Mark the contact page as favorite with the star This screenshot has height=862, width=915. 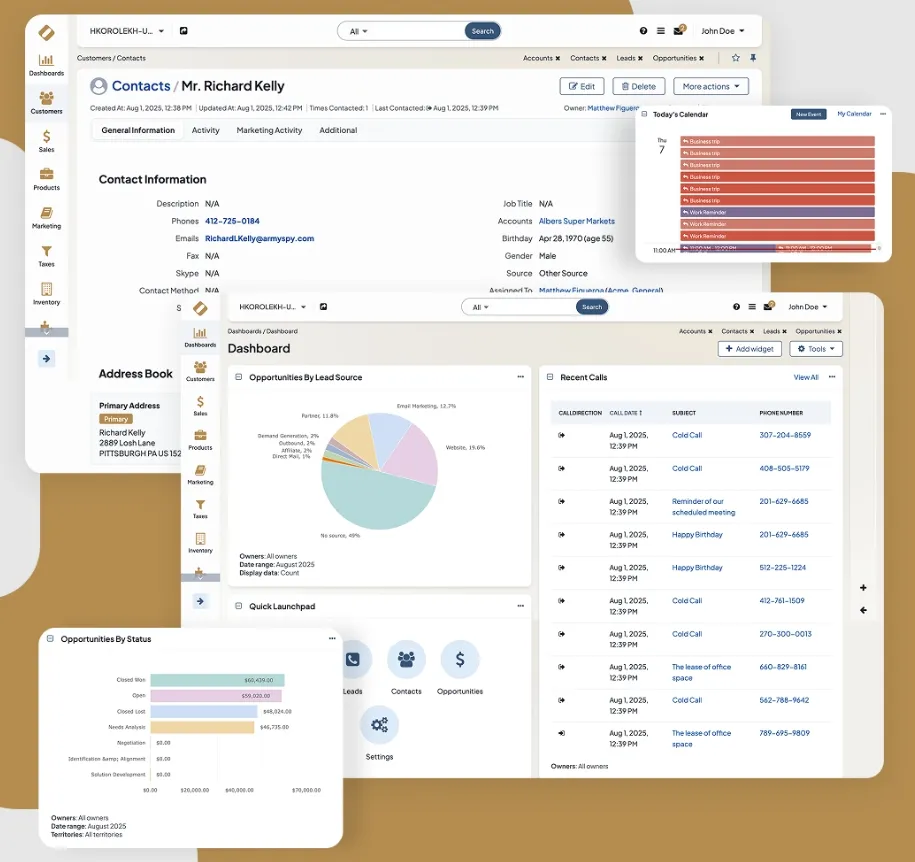pyautogui.click(x=736, y=58)
